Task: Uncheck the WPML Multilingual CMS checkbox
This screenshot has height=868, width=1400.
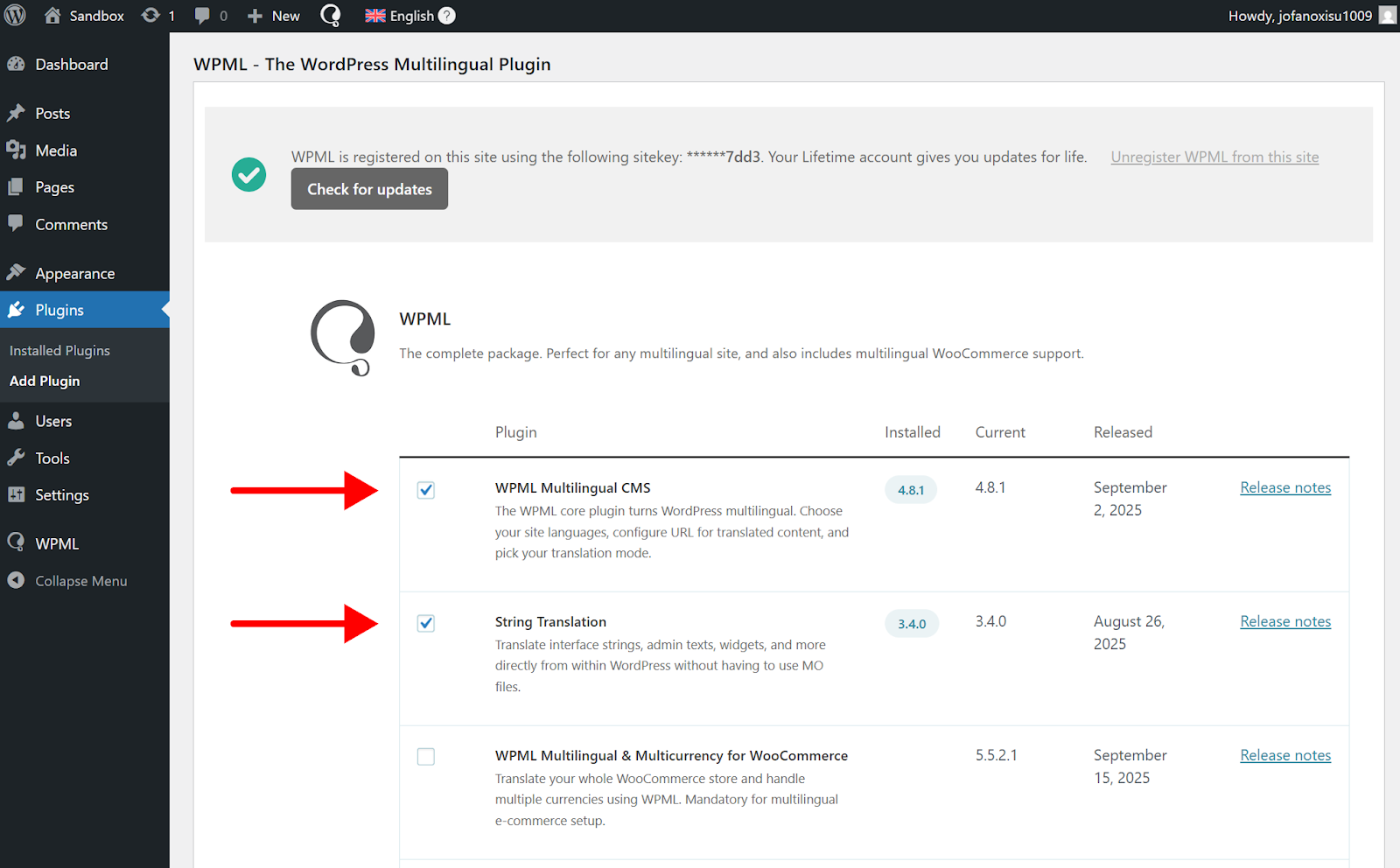Action: click(426, 490)
